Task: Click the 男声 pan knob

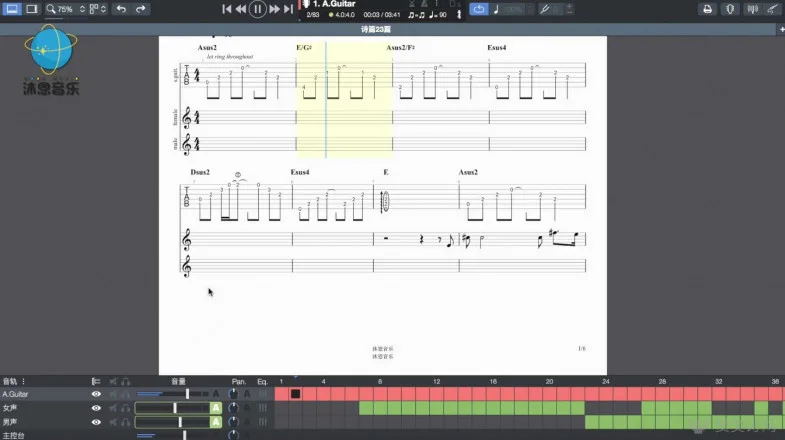Action: tap(233, 422)
